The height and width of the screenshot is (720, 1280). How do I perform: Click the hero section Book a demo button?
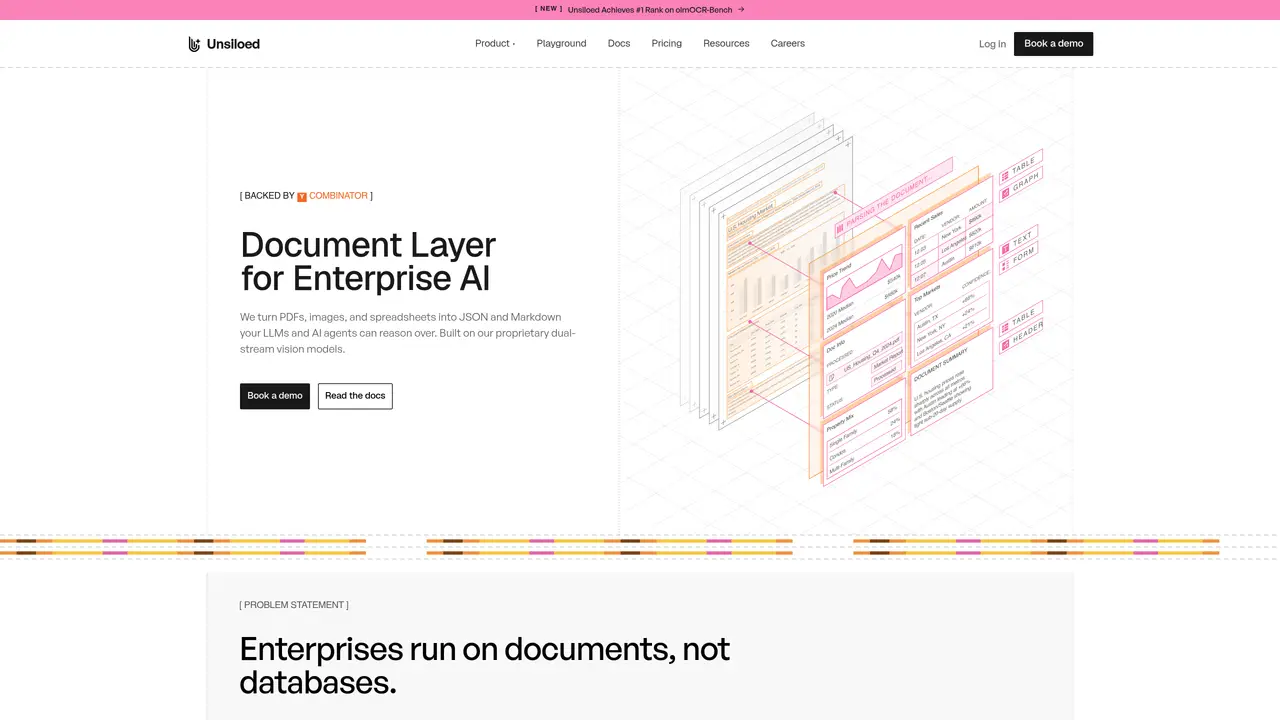(x=275, y=396)
